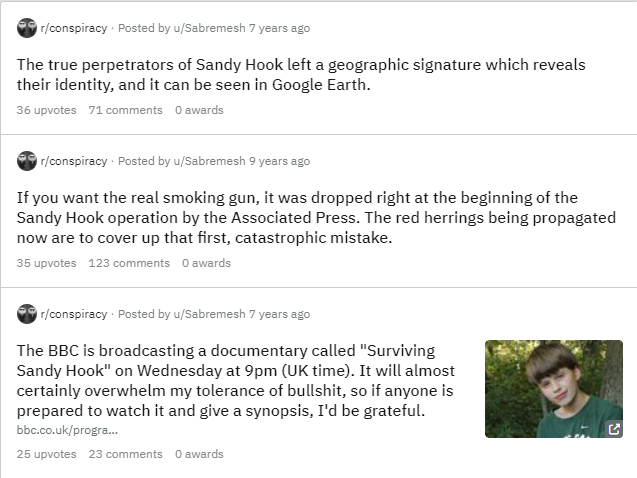Open external link icon on thumbnail
The height and width of the screenshot is (478, 637).
click(614, 428)
